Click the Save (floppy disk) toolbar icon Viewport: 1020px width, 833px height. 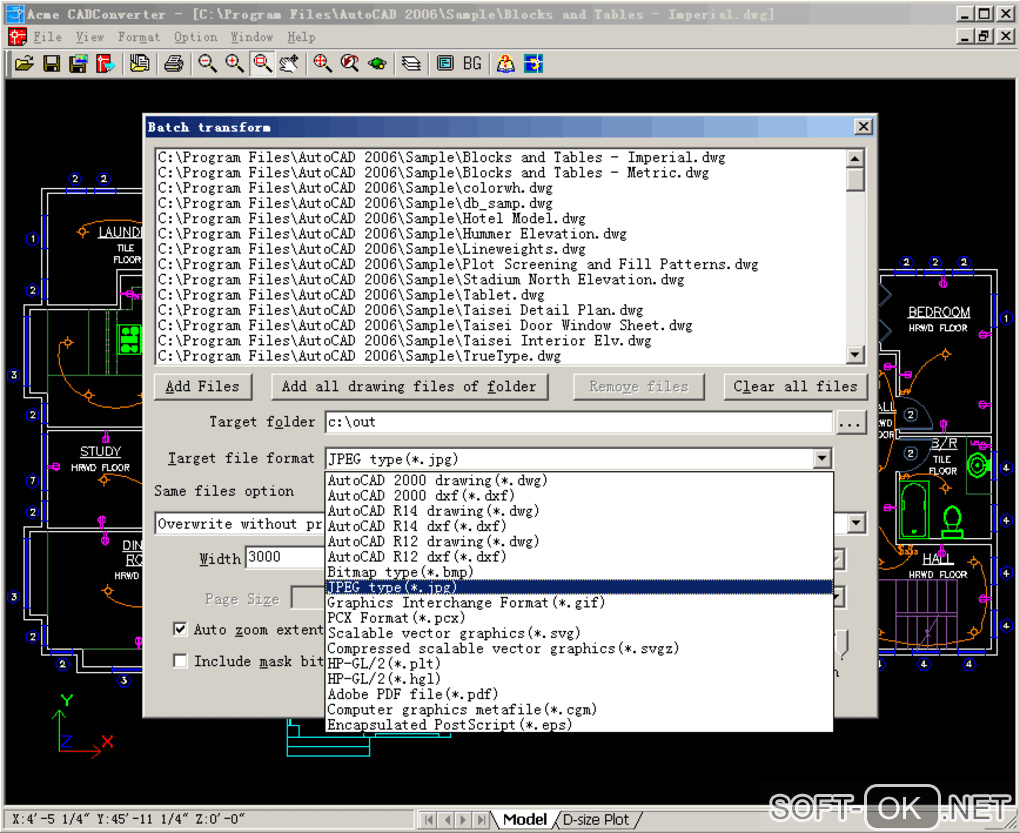tap(51, 64)
